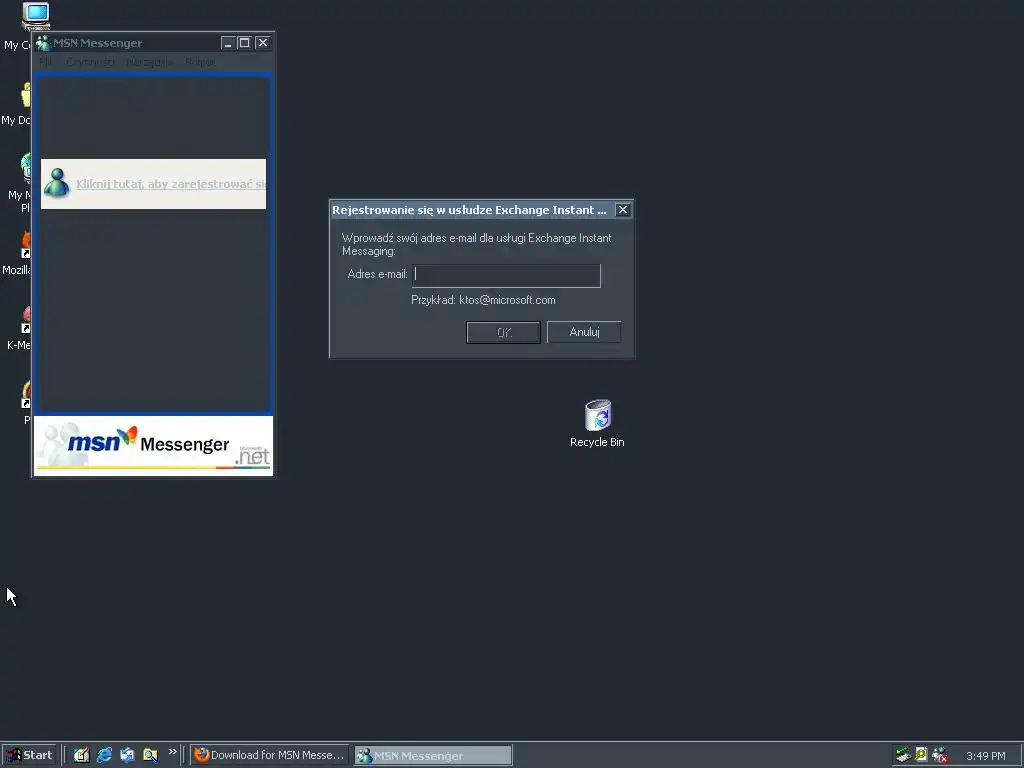
Task: Open the Narzędzia menu in MSN Messenger
Action: (150, 62)
